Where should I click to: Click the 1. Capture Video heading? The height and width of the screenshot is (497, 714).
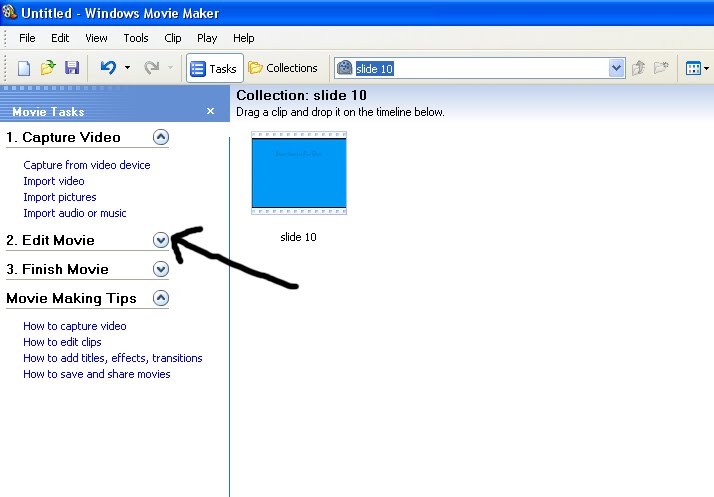click(x=63, y=137)
